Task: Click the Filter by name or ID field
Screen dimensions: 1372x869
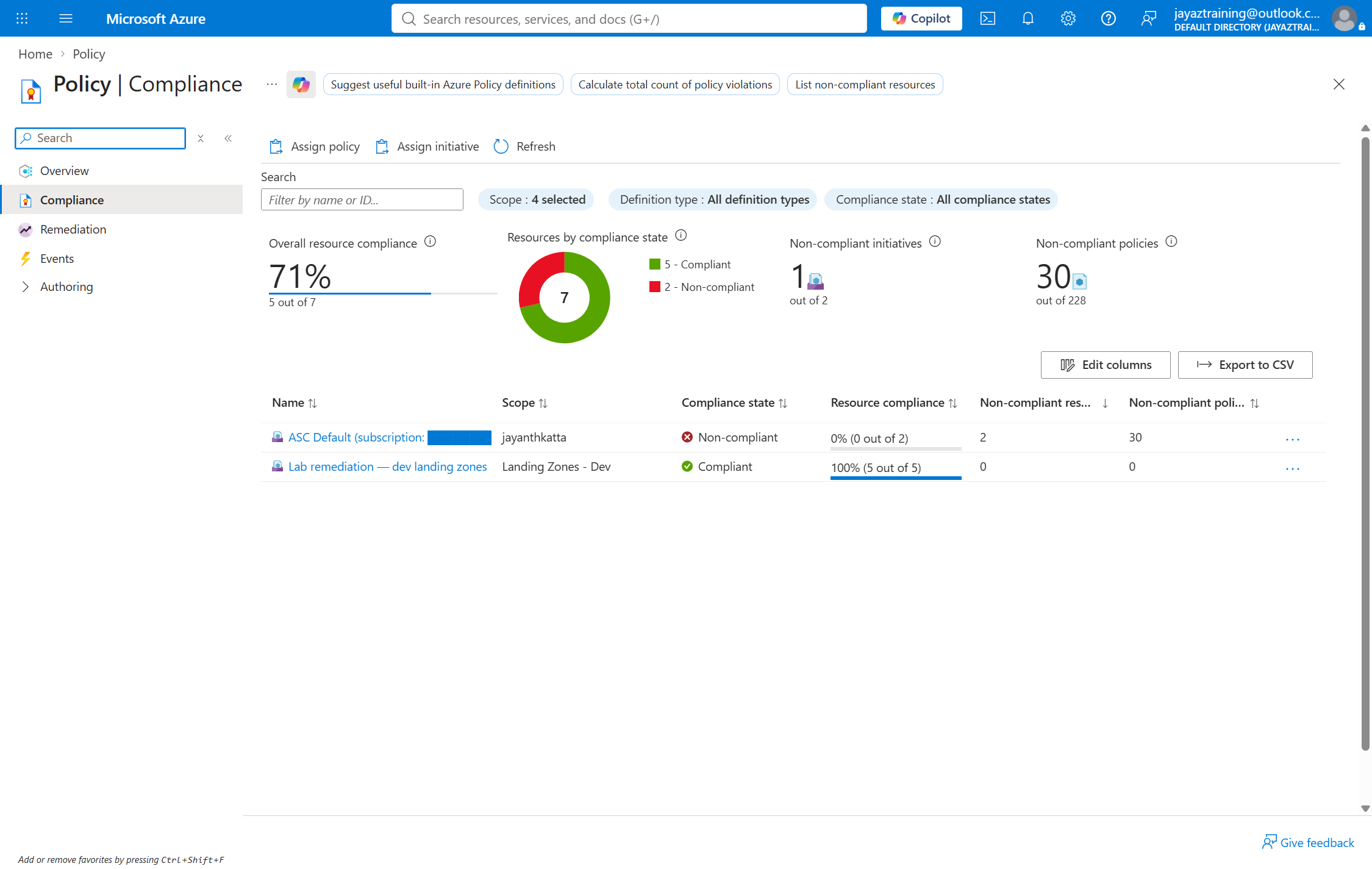Action: 362,199
